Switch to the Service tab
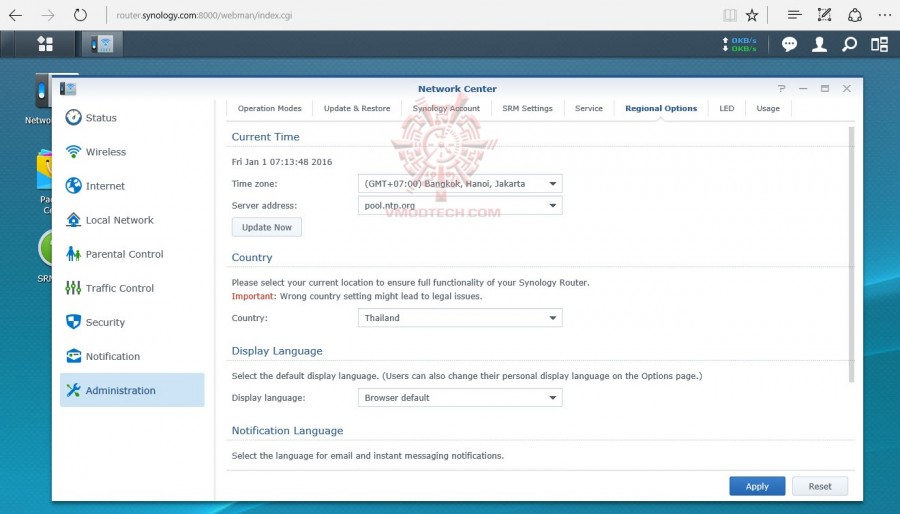This screenshot has height=514, width=900. click(589, 108)
